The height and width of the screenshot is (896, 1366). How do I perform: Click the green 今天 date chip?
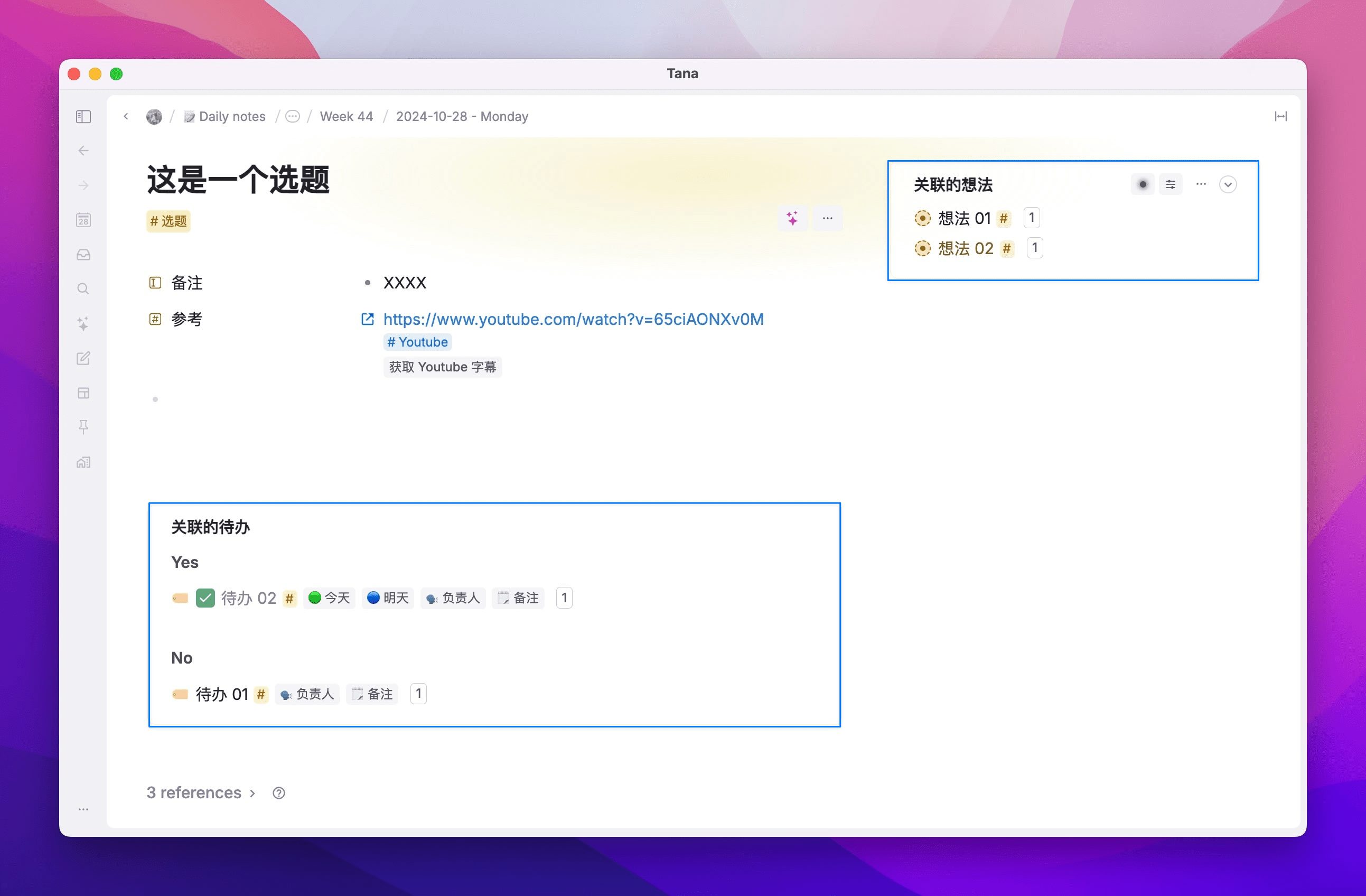(330, 598)
